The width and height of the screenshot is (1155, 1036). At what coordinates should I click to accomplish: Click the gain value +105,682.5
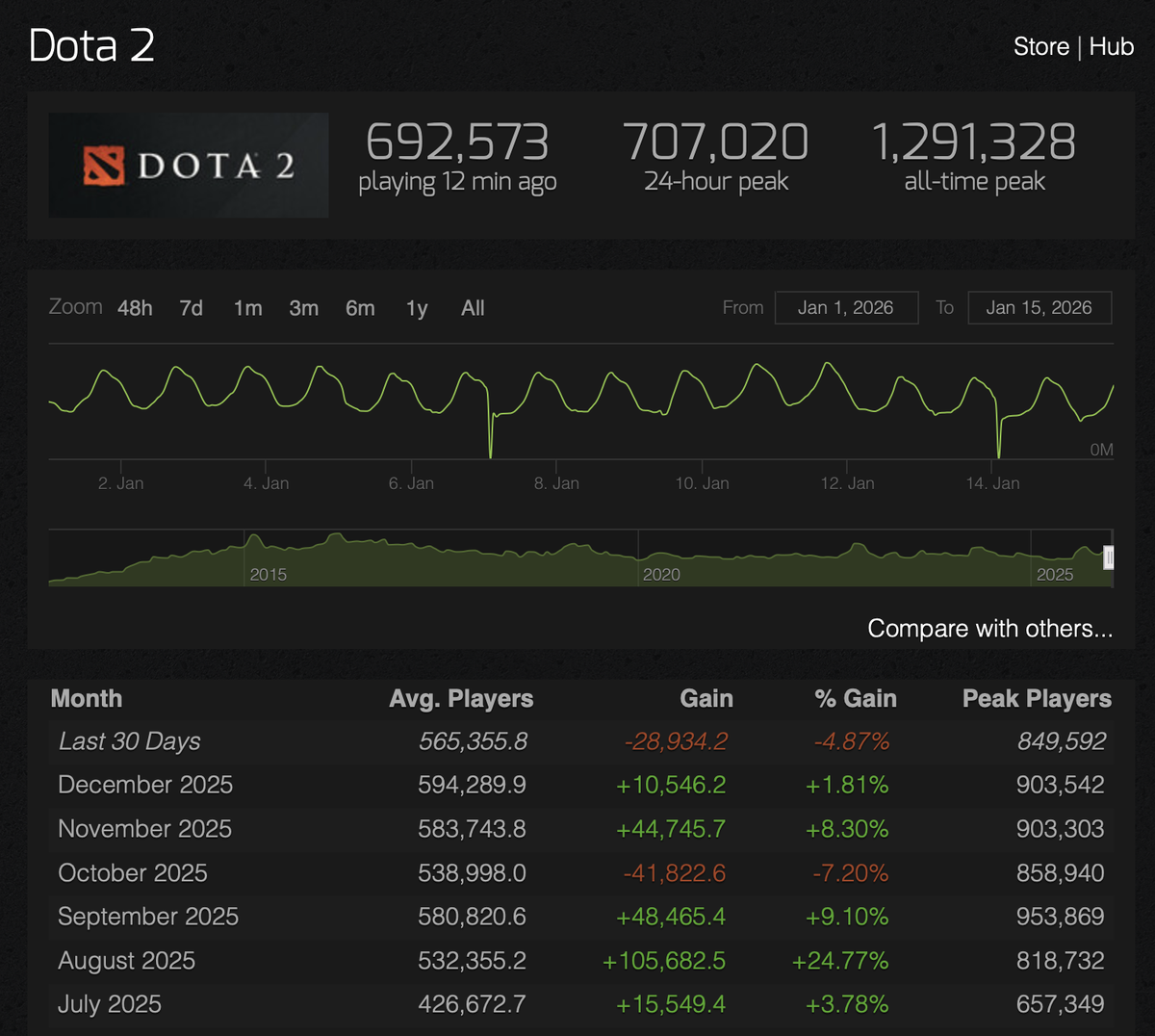point(664,961)
